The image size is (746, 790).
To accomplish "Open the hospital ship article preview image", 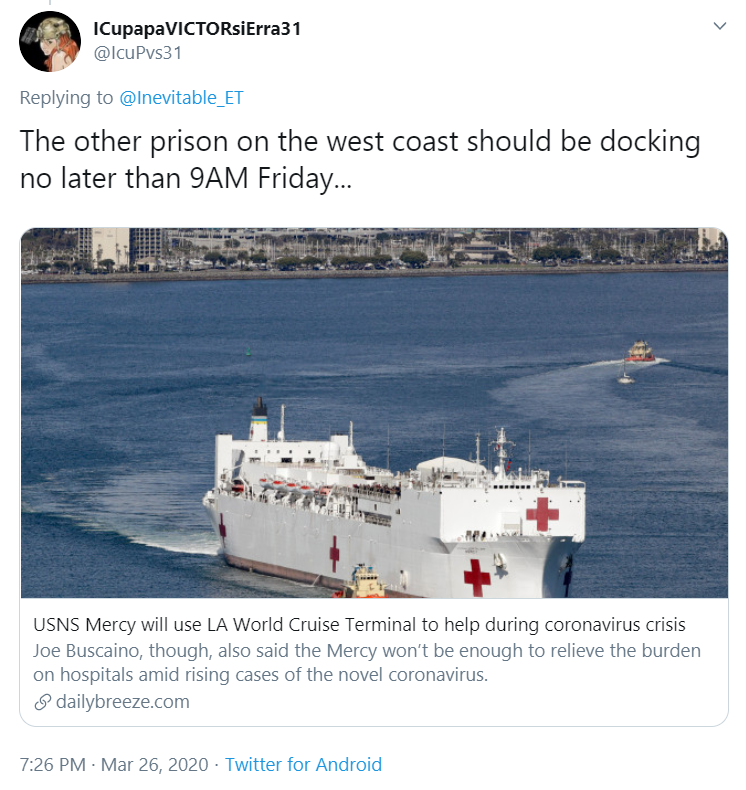I will (x=374, y=413).
